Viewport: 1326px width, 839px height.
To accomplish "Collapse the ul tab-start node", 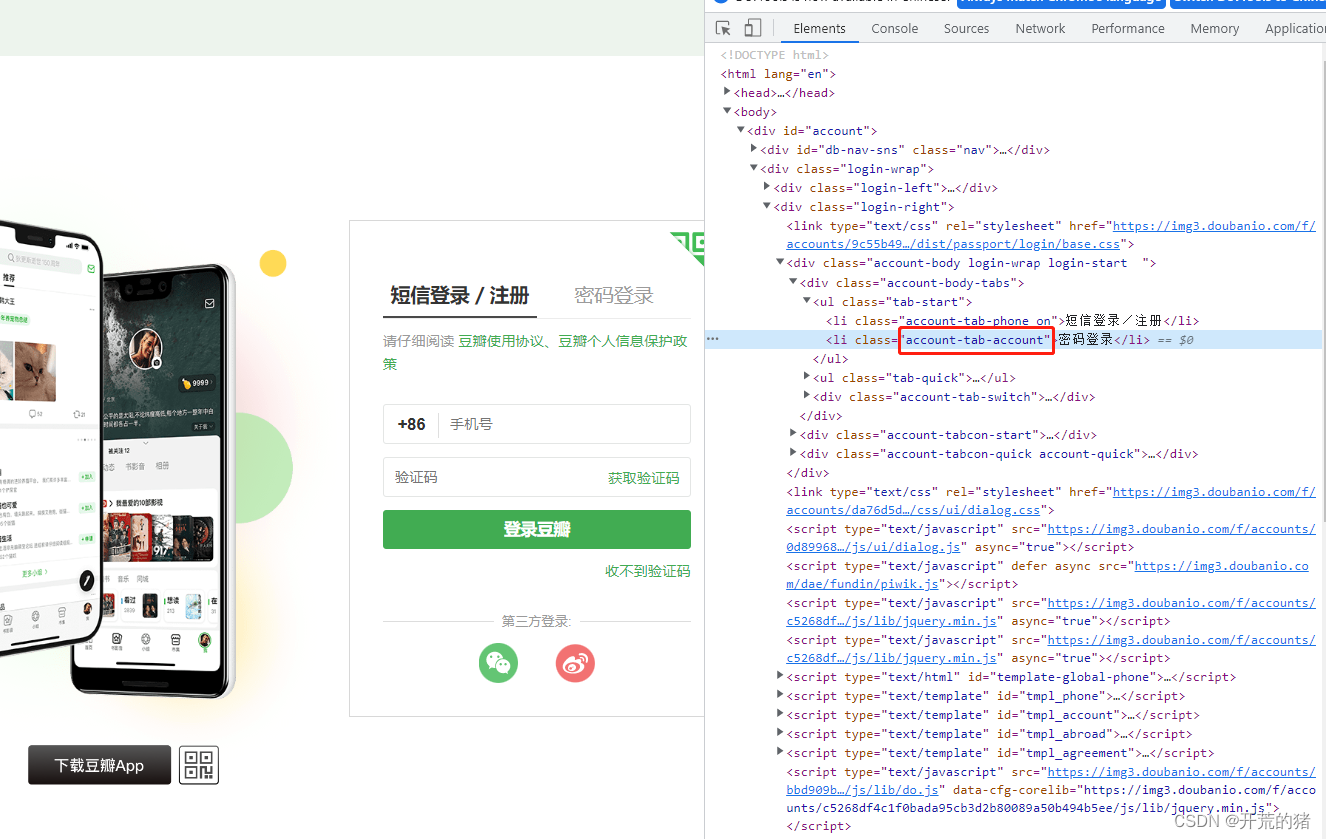I will coord(806,302).
